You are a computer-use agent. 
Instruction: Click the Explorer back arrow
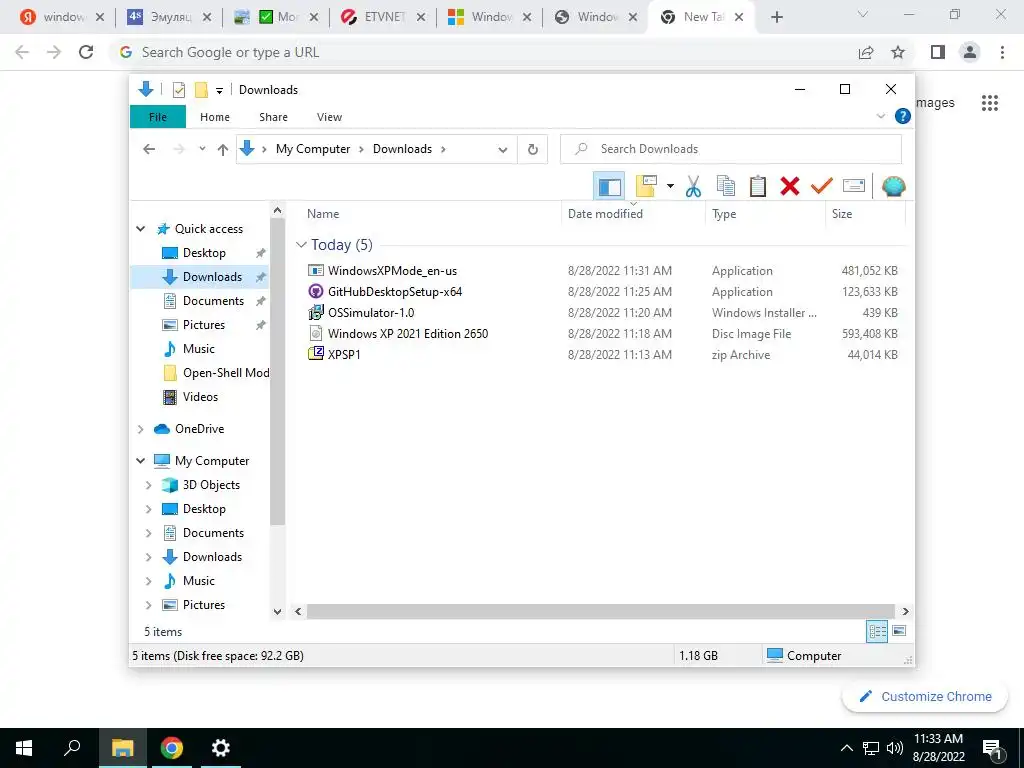(x=149, y=150)
